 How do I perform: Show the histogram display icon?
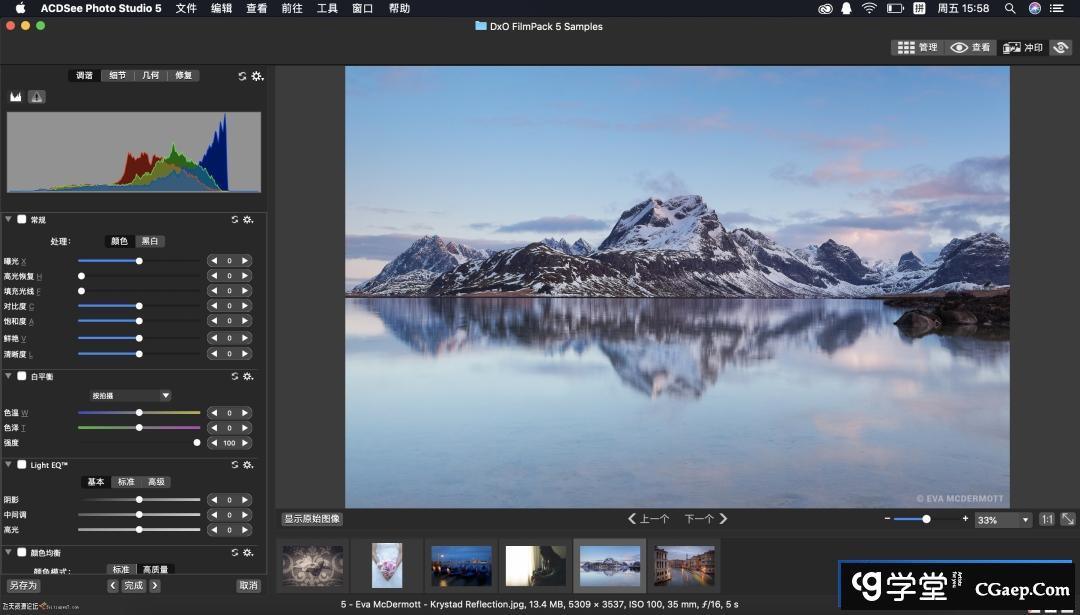pyautogui.click(x=16, y=97)
